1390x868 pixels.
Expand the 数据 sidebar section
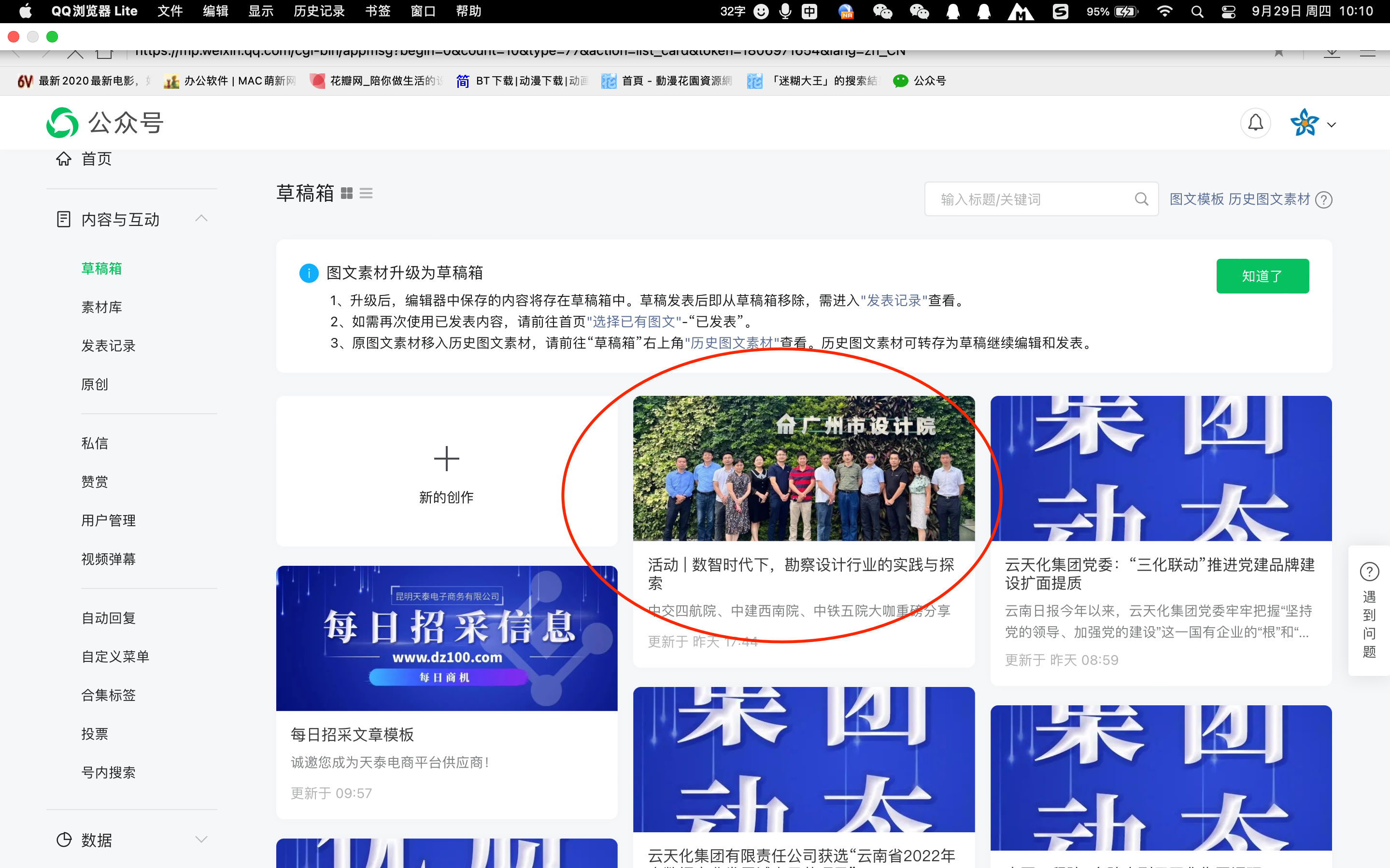pyautogui.click(x=201, y=840)
